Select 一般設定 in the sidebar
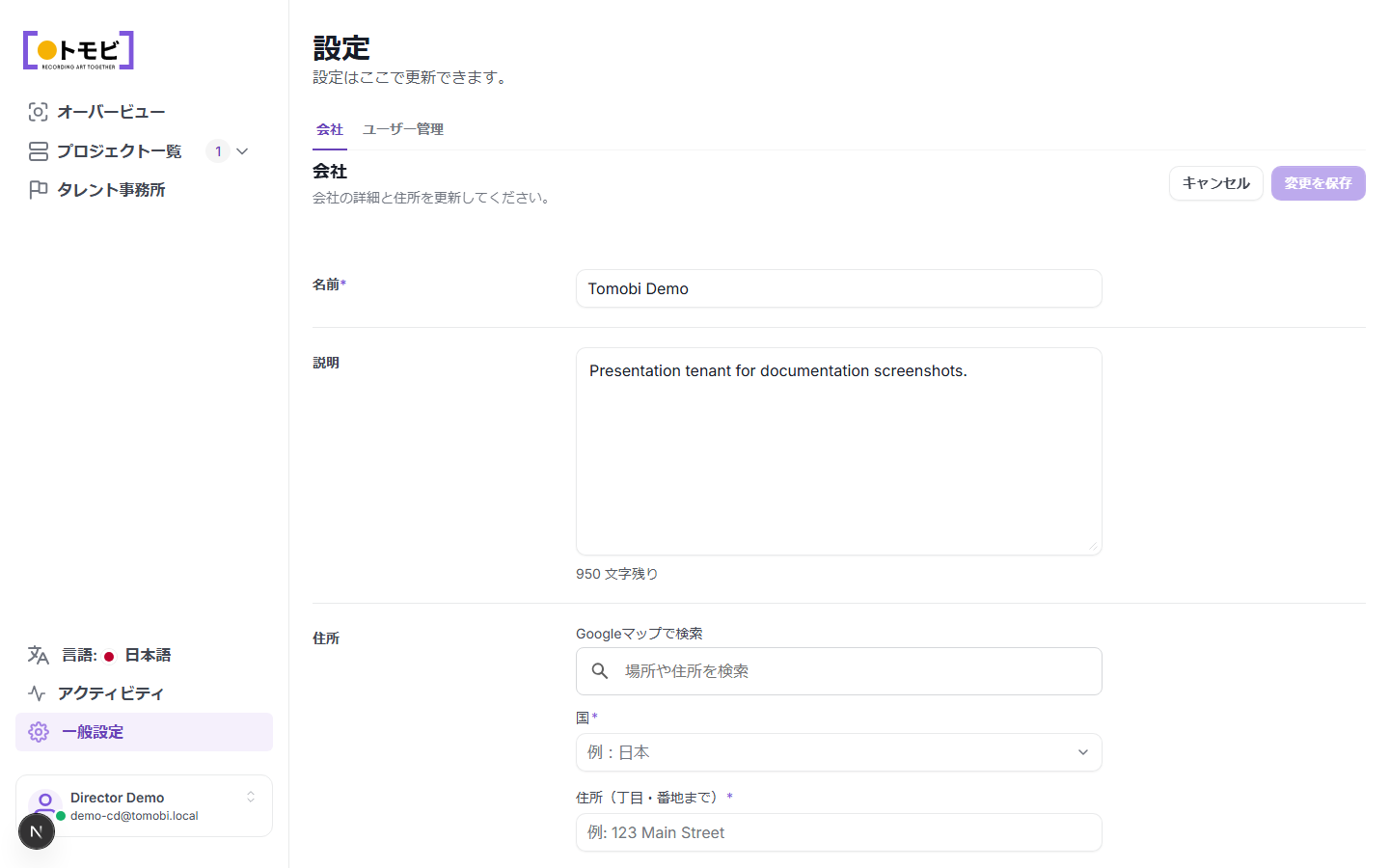 (144, 732)
